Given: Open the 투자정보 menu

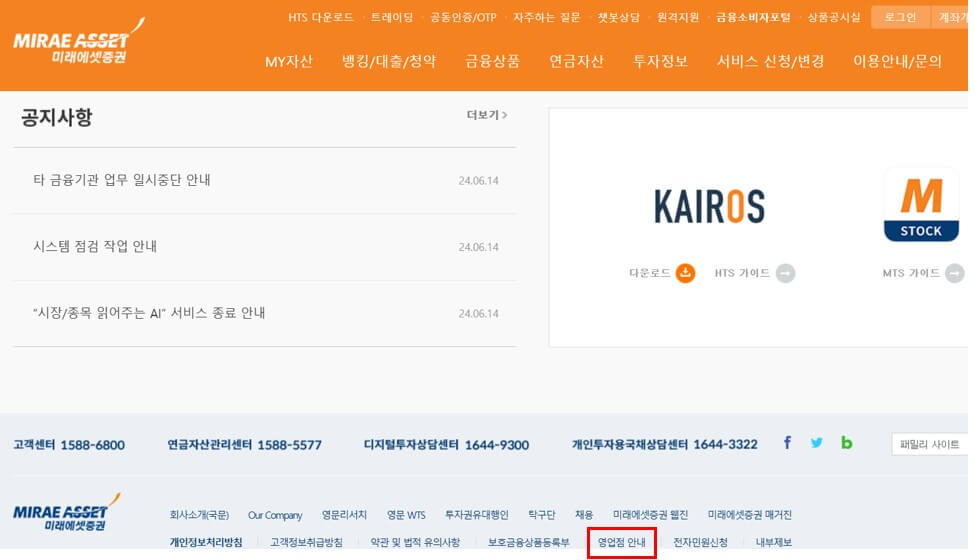Looking at the screenshot, I should (660, 62).
